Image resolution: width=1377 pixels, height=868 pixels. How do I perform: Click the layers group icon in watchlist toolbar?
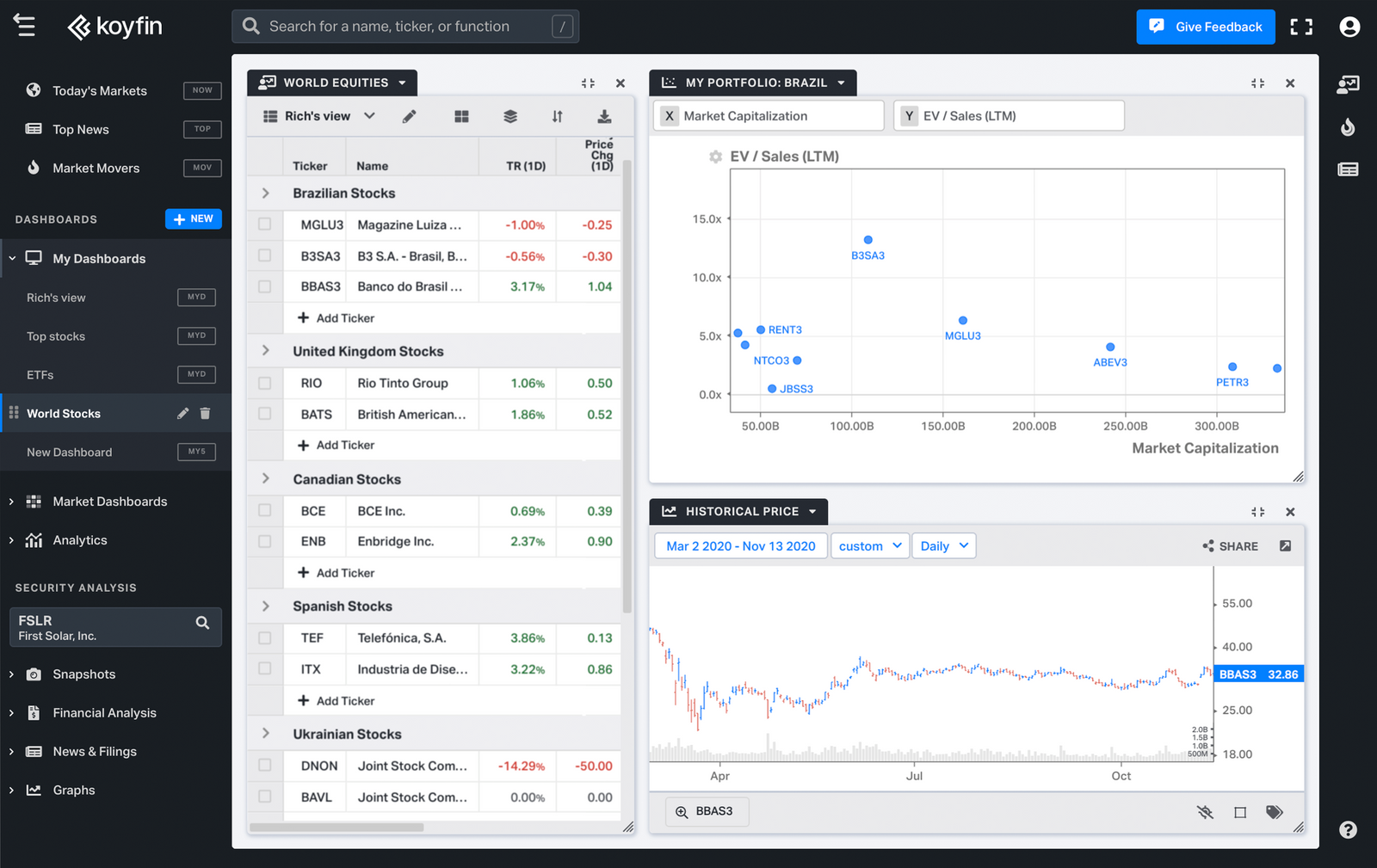click(x=510, y=116)
